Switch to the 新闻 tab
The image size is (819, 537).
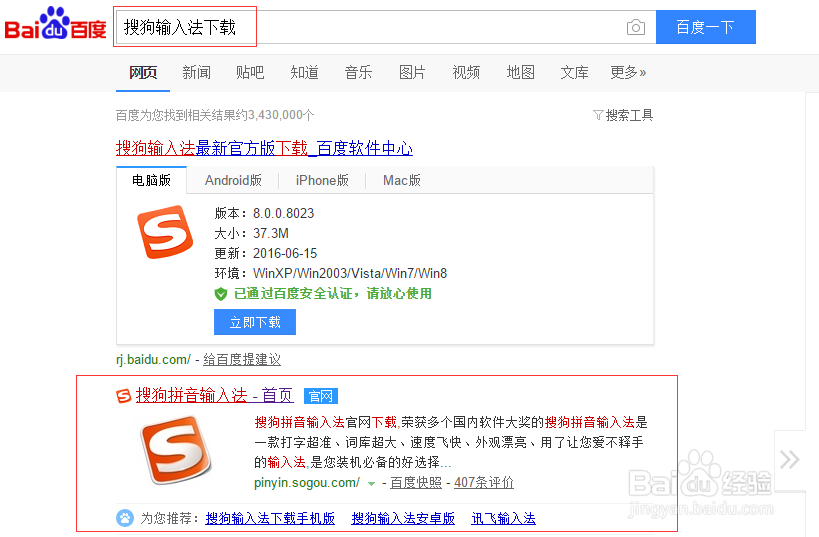[196, 72]
